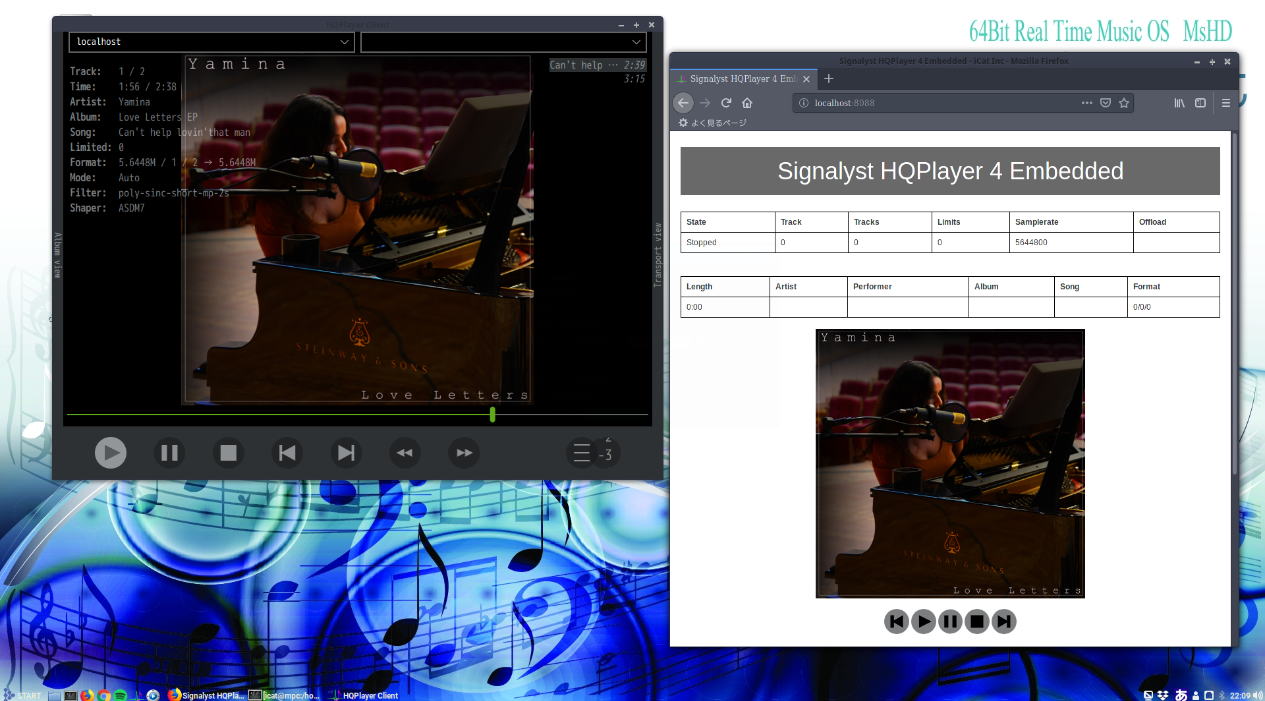
Task: Switch to the HQPlayer Client taskbar window
Action: coord(363,695)
